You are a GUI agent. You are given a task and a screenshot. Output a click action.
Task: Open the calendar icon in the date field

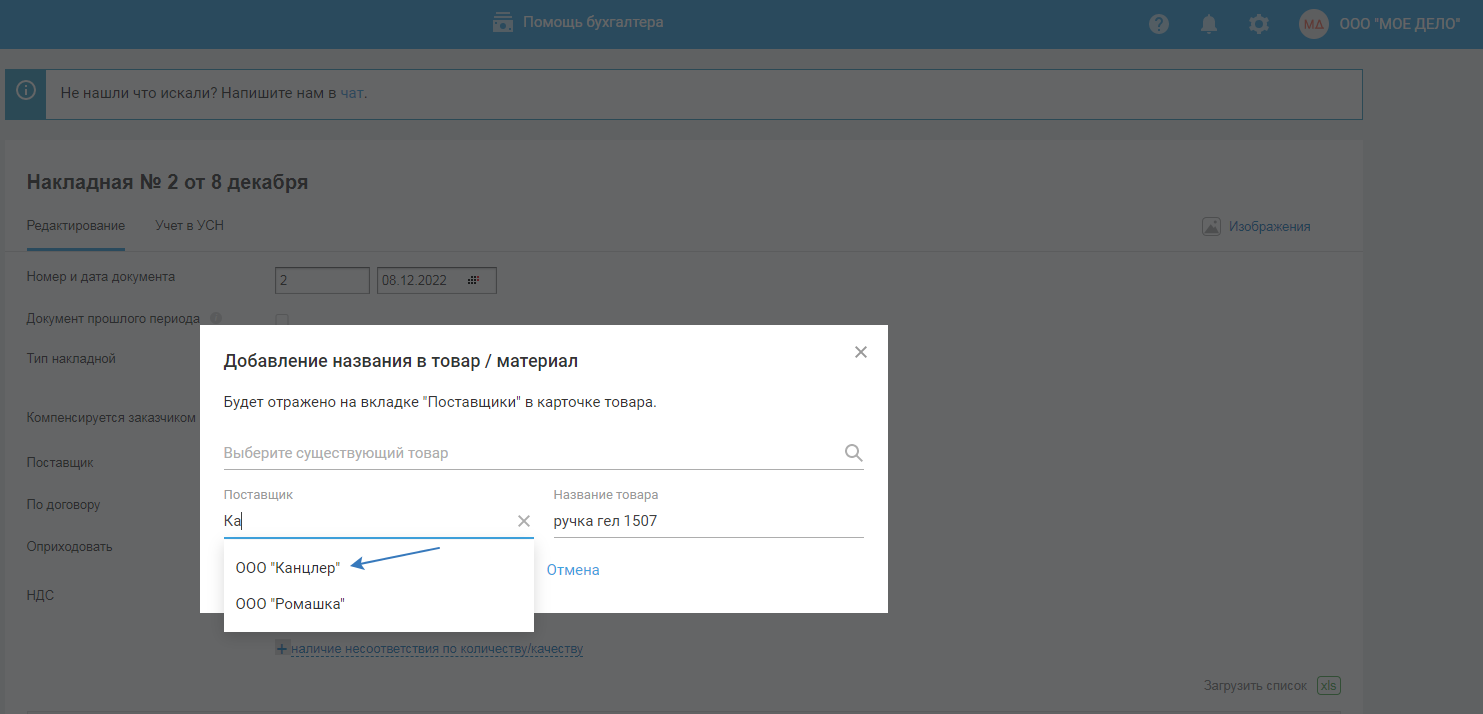[474, 281]
